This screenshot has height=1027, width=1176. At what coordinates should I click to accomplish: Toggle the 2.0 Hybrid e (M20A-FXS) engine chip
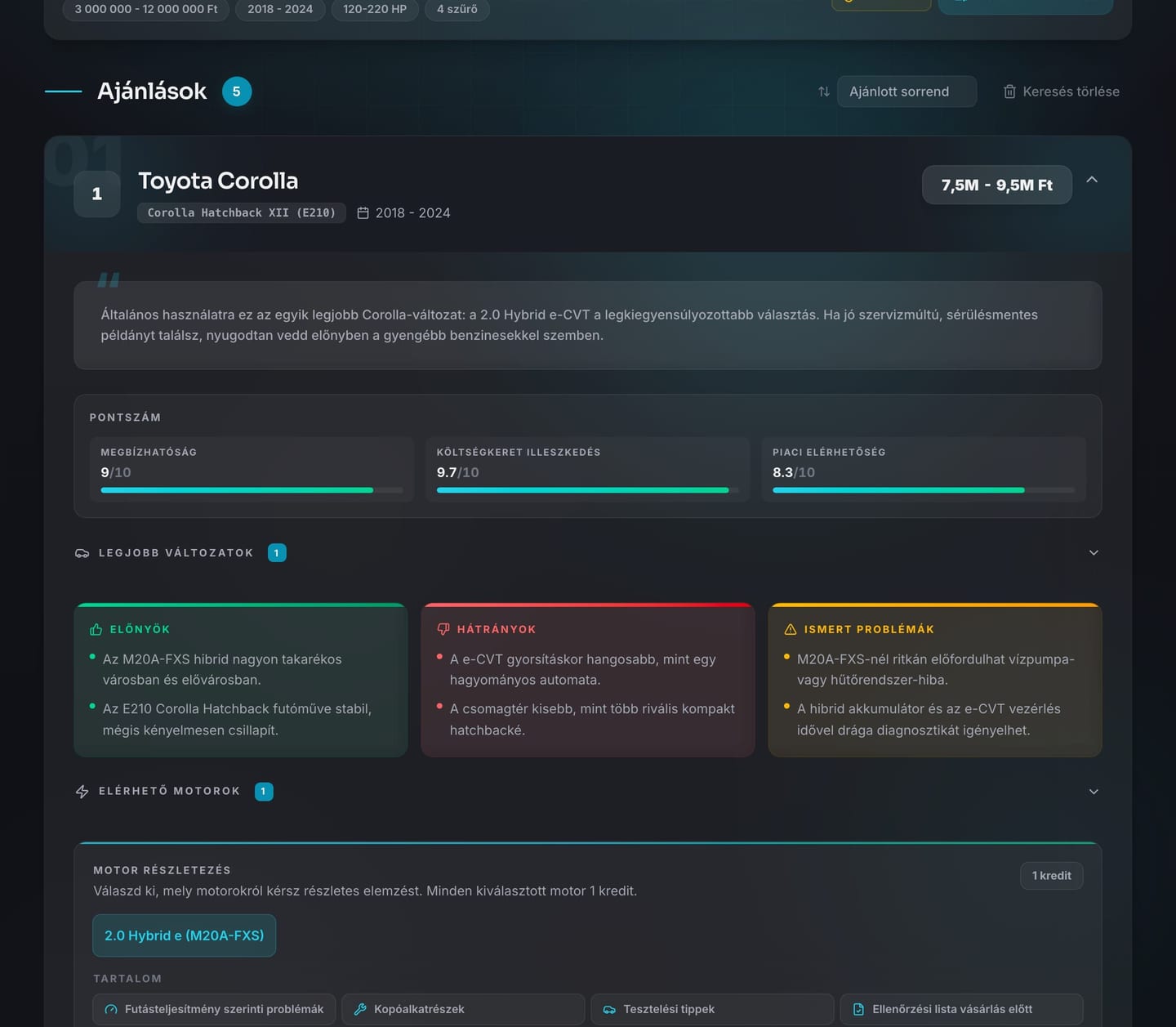coord(185,935)
